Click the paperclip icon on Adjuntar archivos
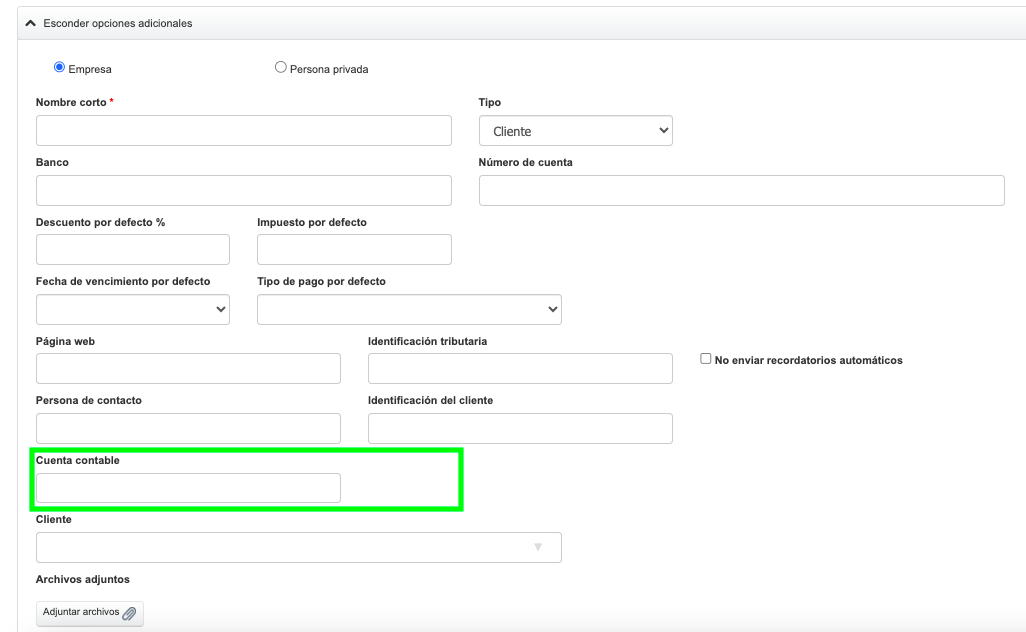The height and width of the screenshot is (632, 1026). click(129, 613)
